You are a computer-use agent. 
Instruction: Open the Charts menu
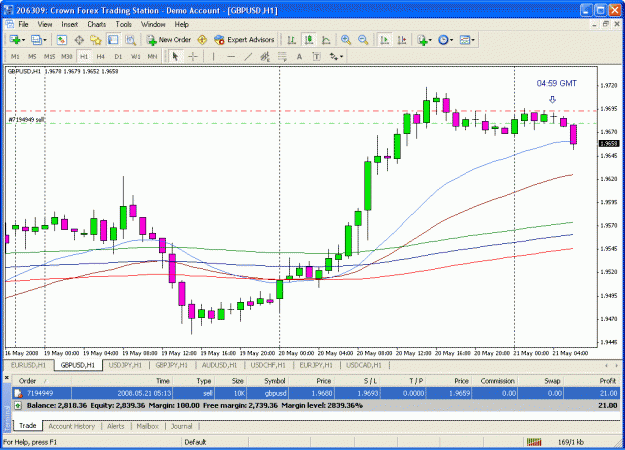click(96, 24)
